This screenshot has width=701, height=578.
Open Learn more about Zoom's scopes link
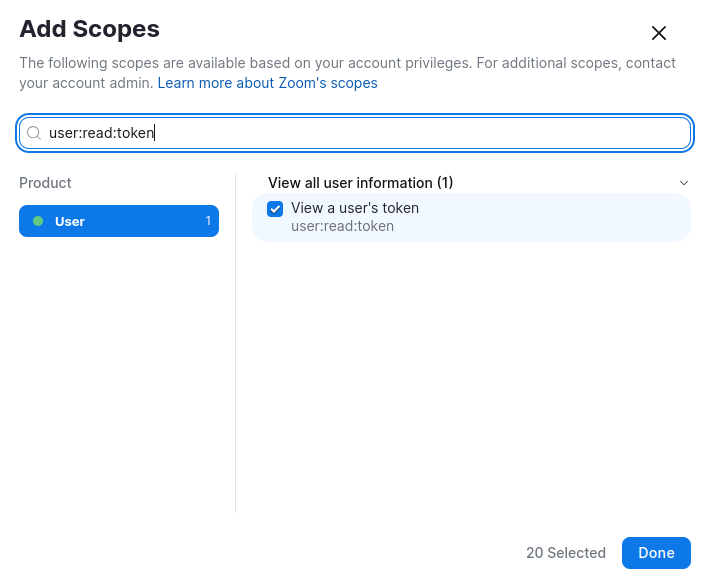[x=267, y=83]
